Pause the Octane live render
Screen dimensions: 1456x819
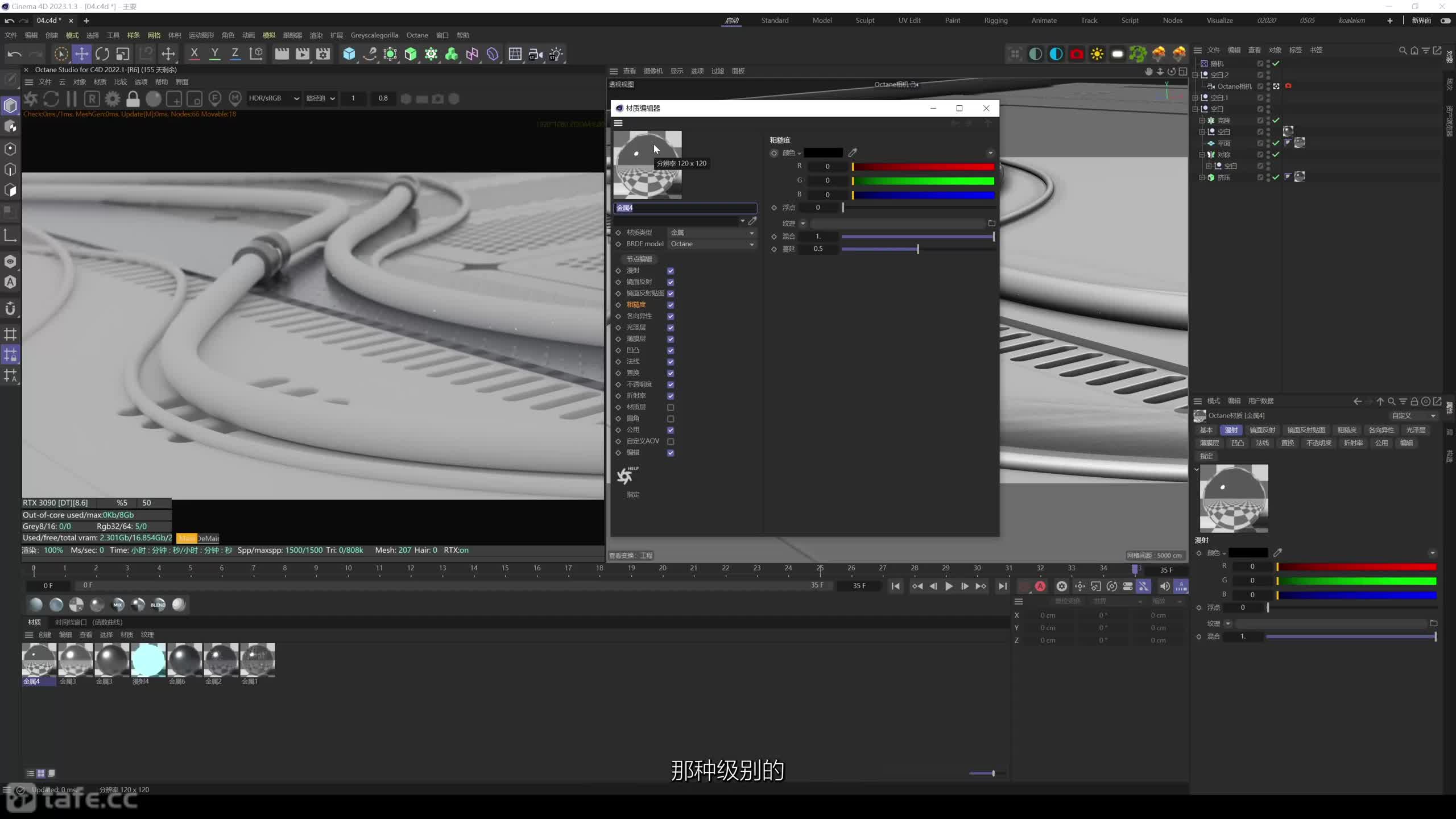coord(72,99)
